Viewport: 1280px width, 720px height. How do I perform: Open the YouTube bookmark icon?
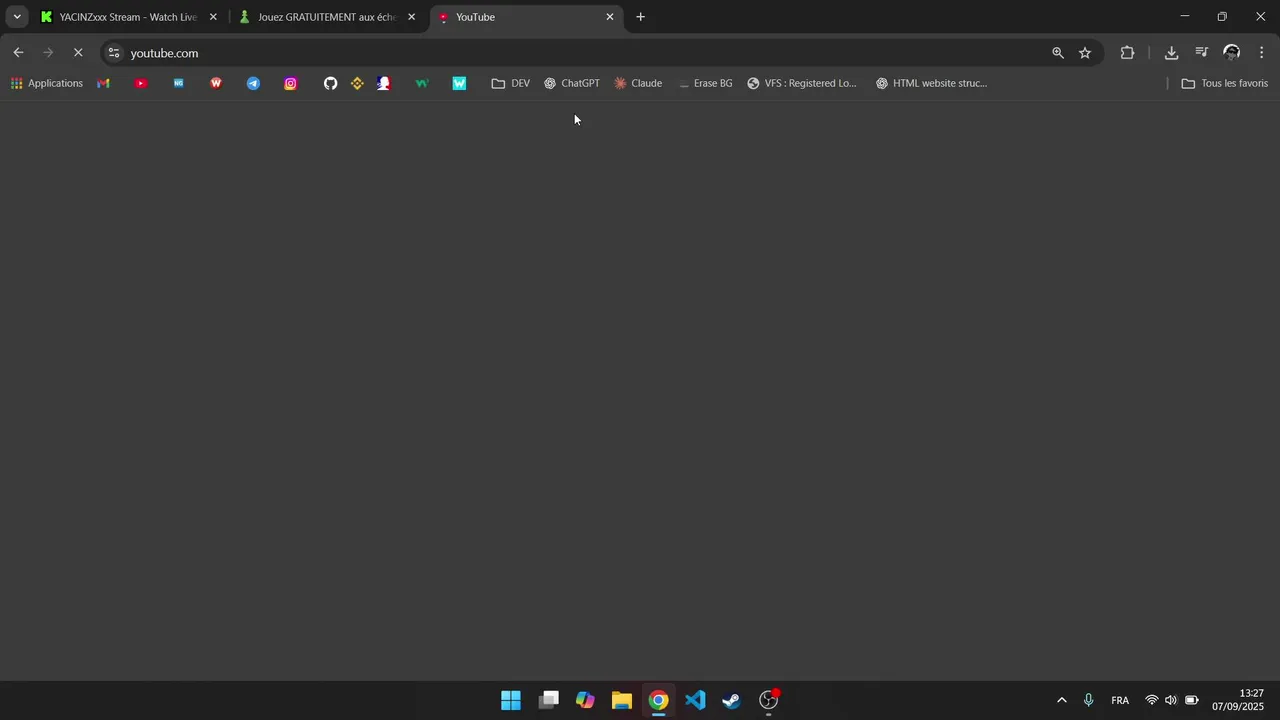pos(141,83)
